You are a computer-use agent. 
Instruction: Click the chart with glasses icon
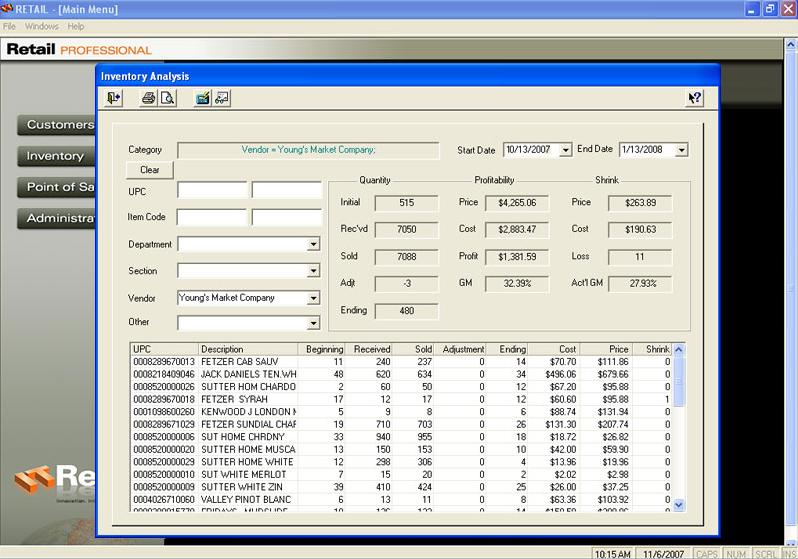pyautogui.click(x=222, y=98)
